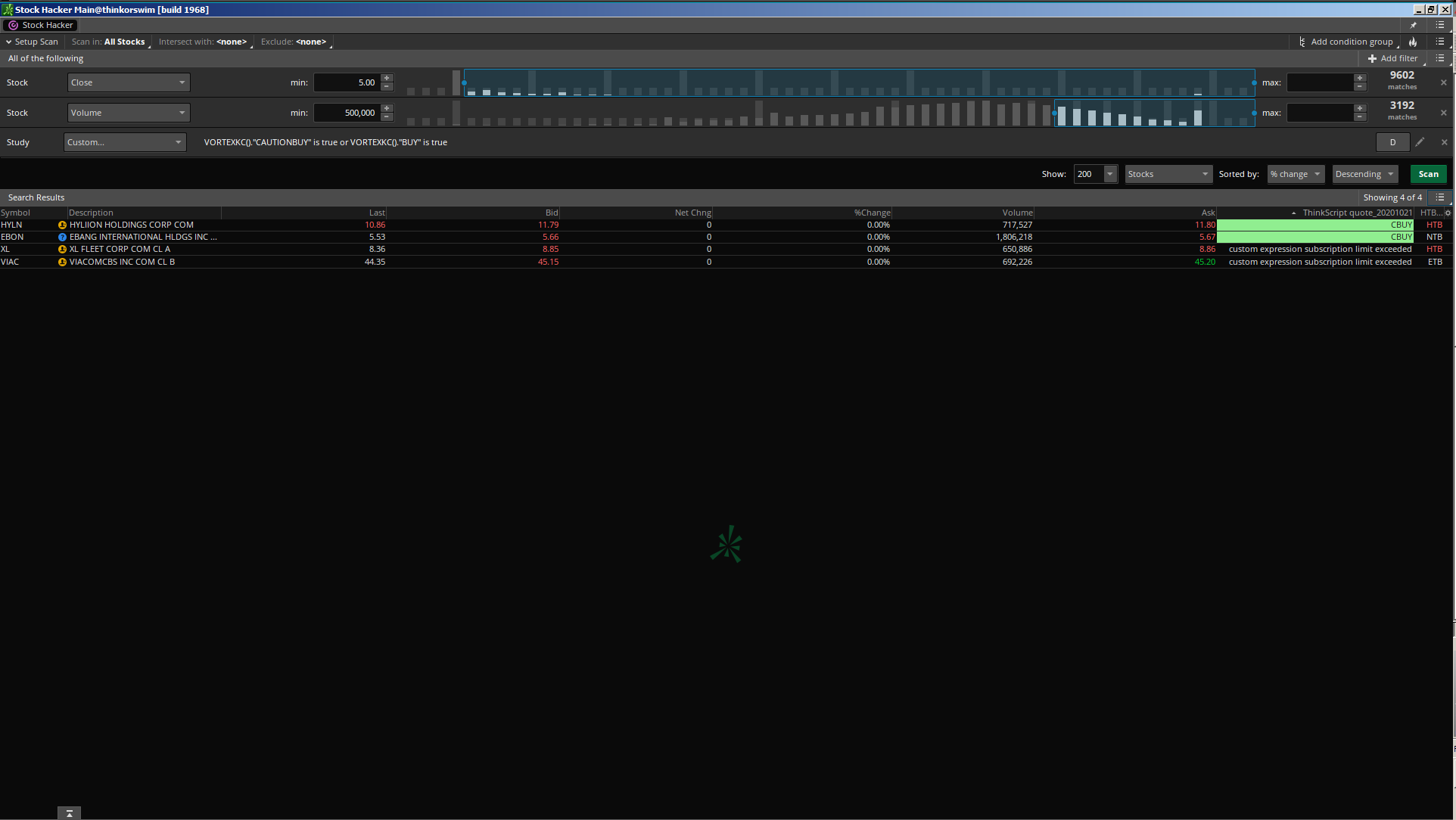Sort by the %Change column header
The height and width of the screenshot is (820, 1456).
tap(802, 213)
